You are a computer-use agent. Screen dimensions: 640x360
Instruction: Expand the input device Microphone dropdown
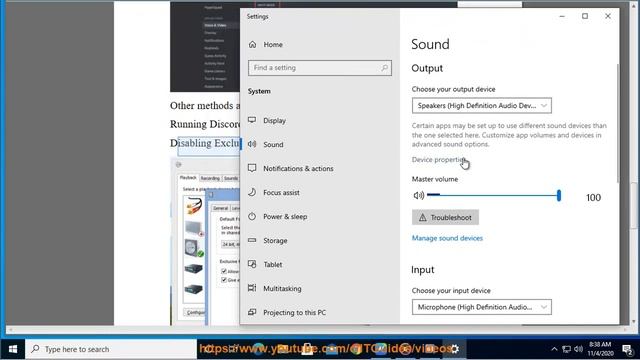click(482, 307)
